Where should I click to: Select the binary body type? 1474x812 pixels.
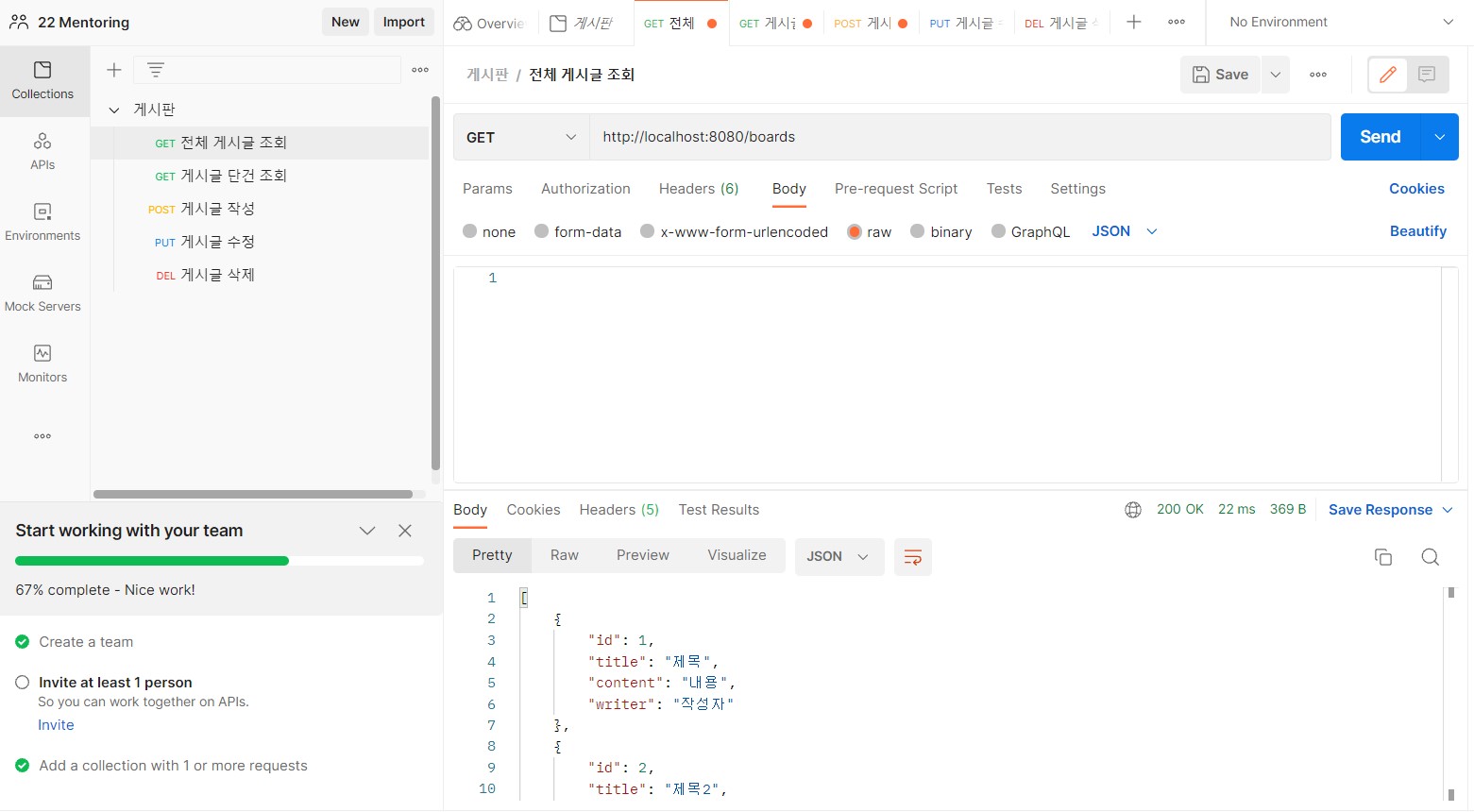[x=917, y=231]
